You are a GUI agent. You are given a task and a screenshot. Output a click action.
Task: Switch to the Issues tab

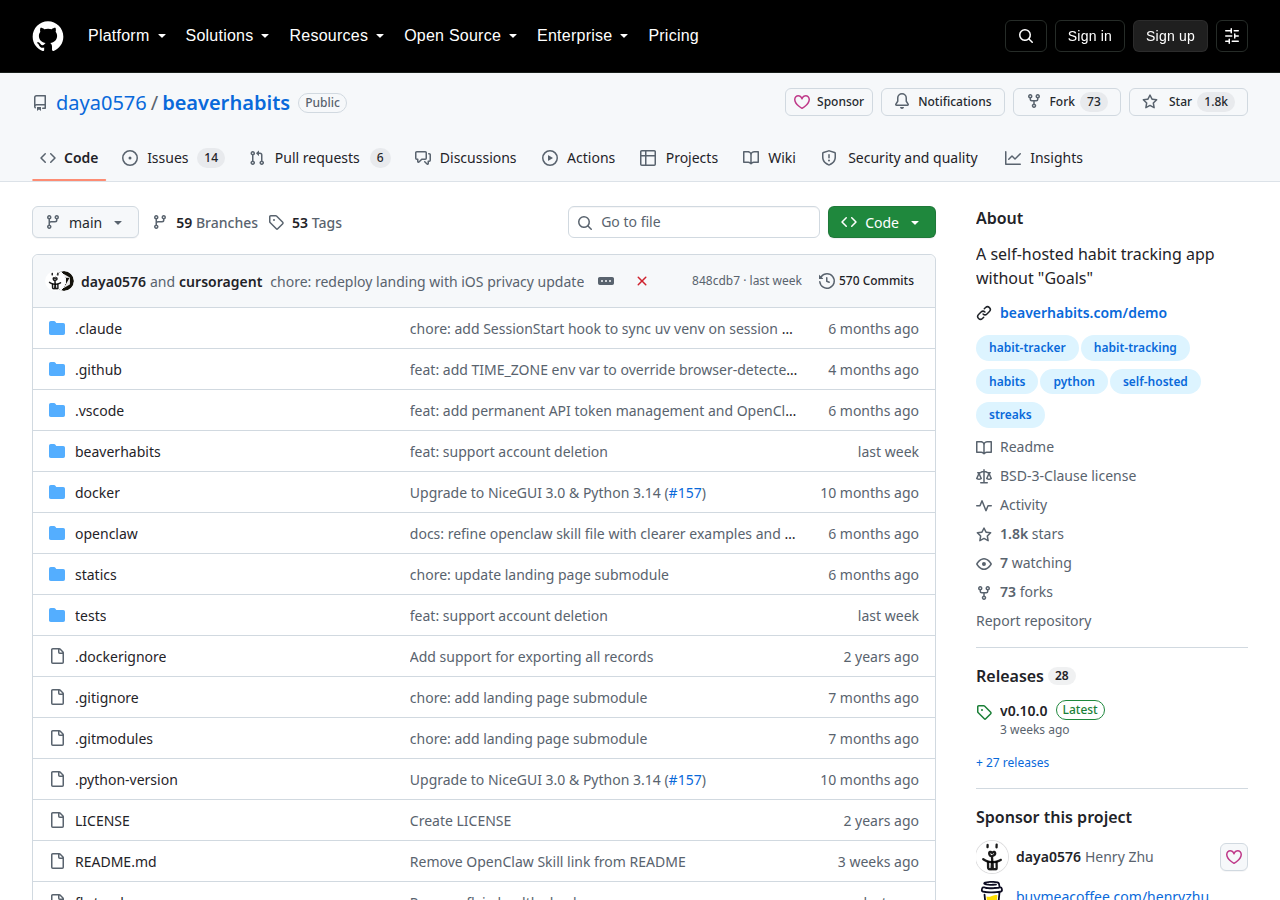click(173, 158)
